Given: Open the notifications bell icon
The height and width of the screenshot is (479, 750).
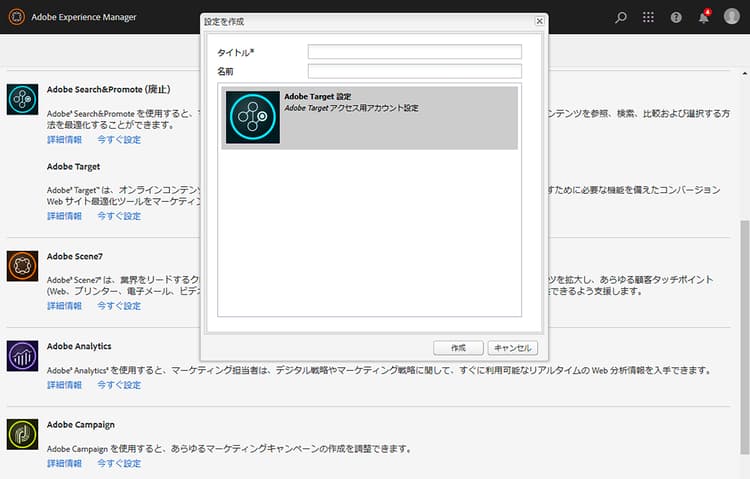Looking at the screenshot, I should tap(704, 17).
